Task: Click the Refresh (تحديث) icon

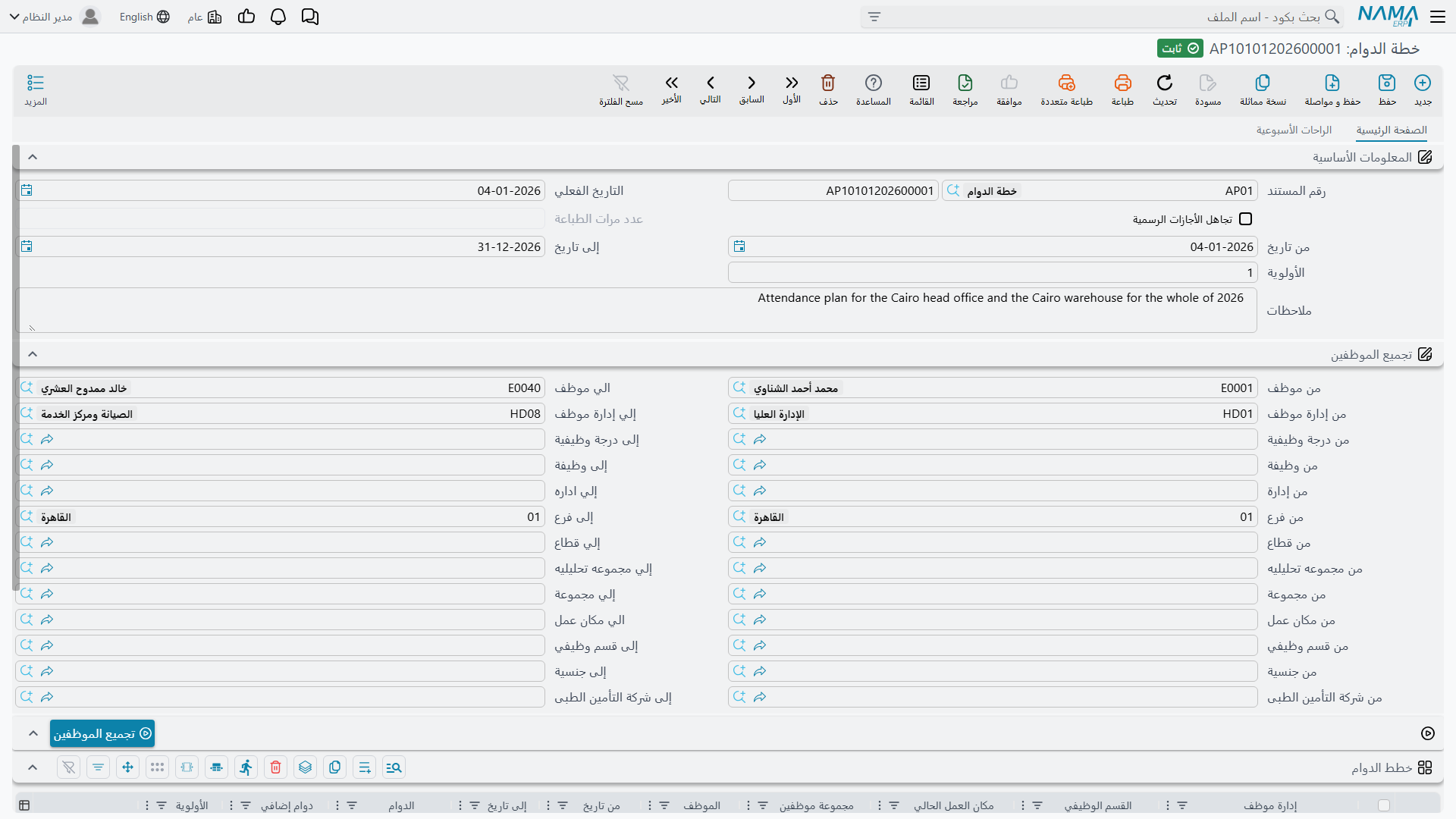Action: [1165, 83]
